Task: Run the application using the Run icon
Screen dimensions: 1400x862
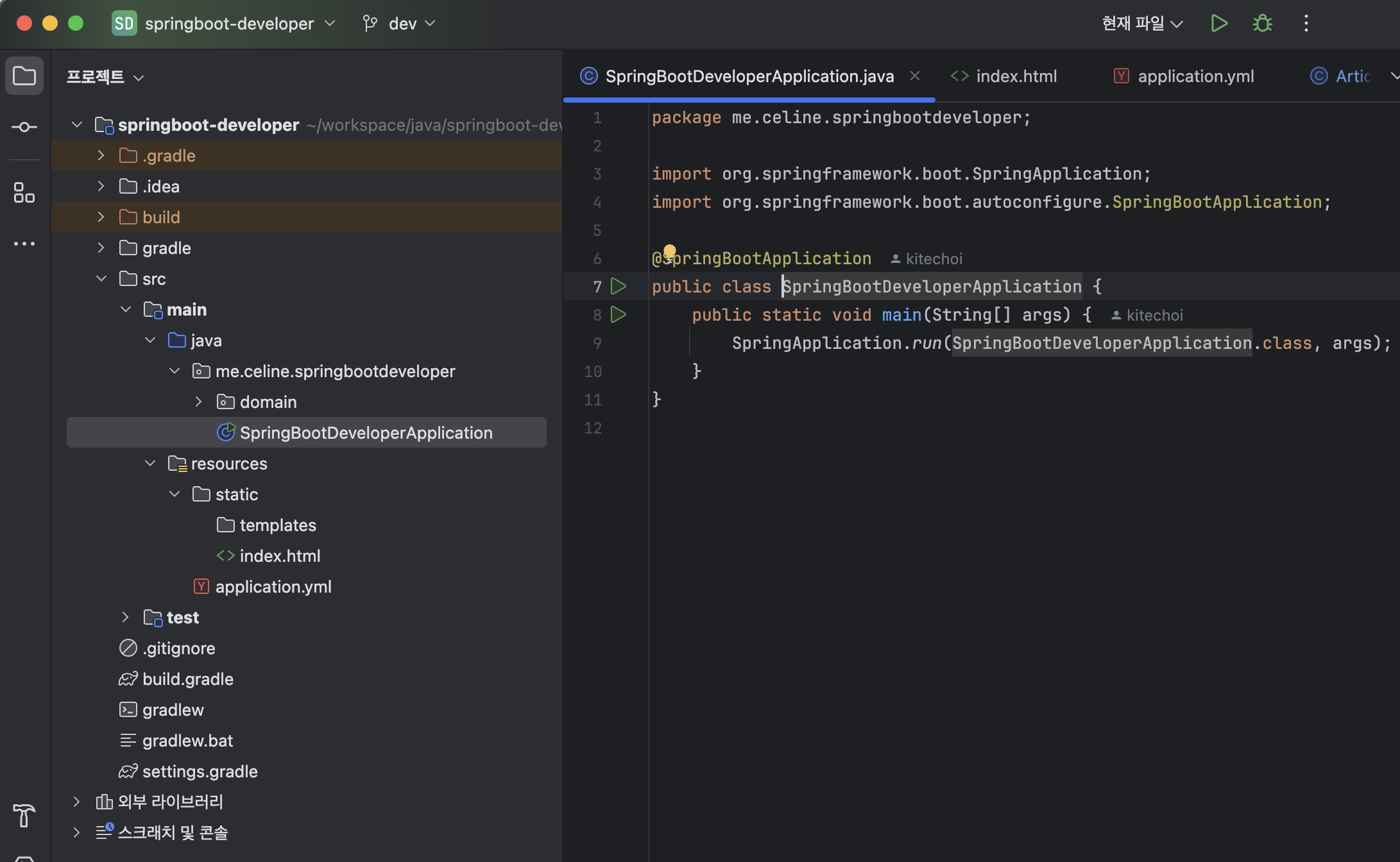Action: (x=1218, y=23)
